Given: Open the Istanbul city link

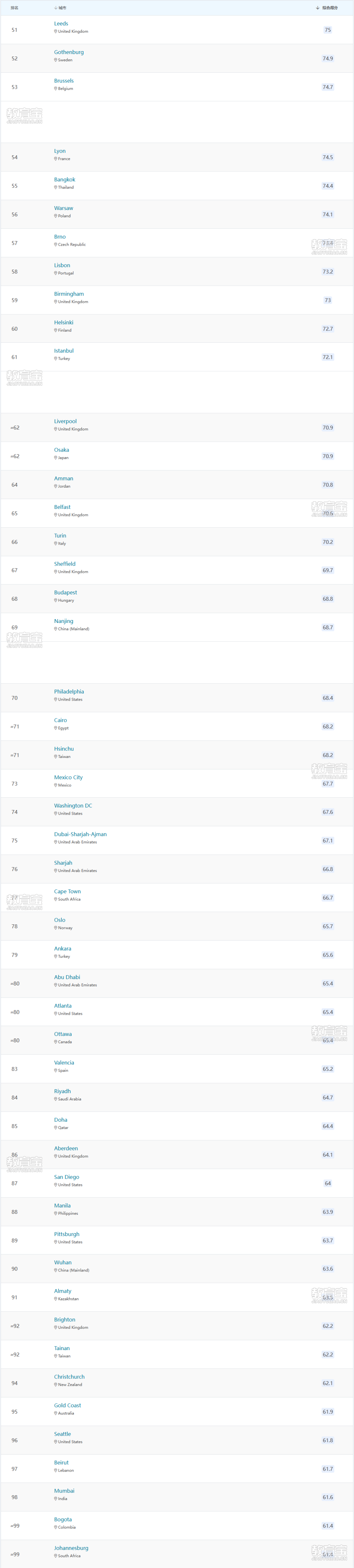Looking at the screenshot, I should pyautogui.click(x=64, y=351).
